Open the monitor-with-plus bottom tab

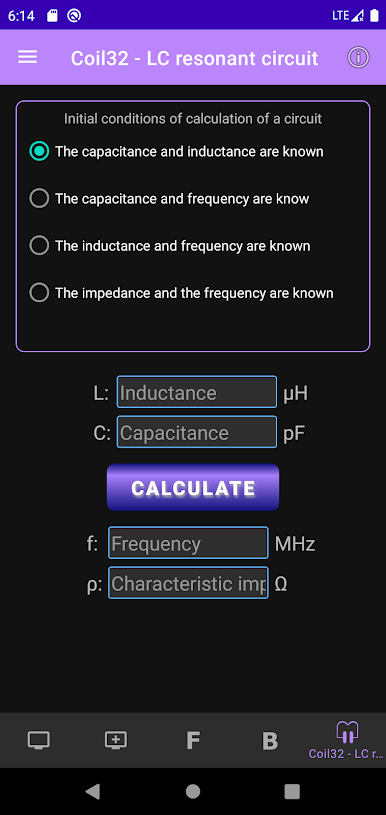click(116, 740)
